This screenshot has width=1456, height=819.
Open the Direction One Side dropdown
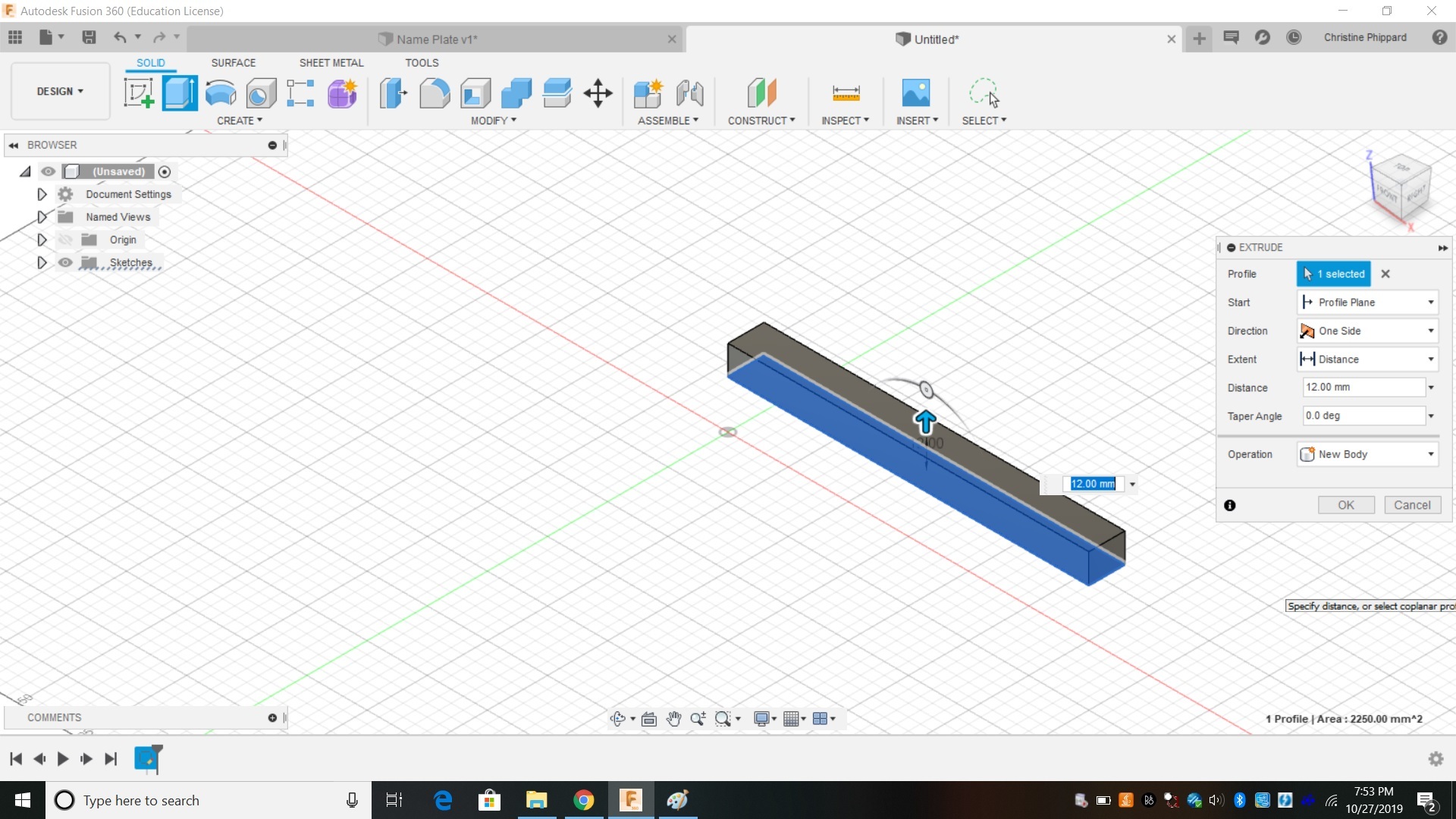(1367, 331)
